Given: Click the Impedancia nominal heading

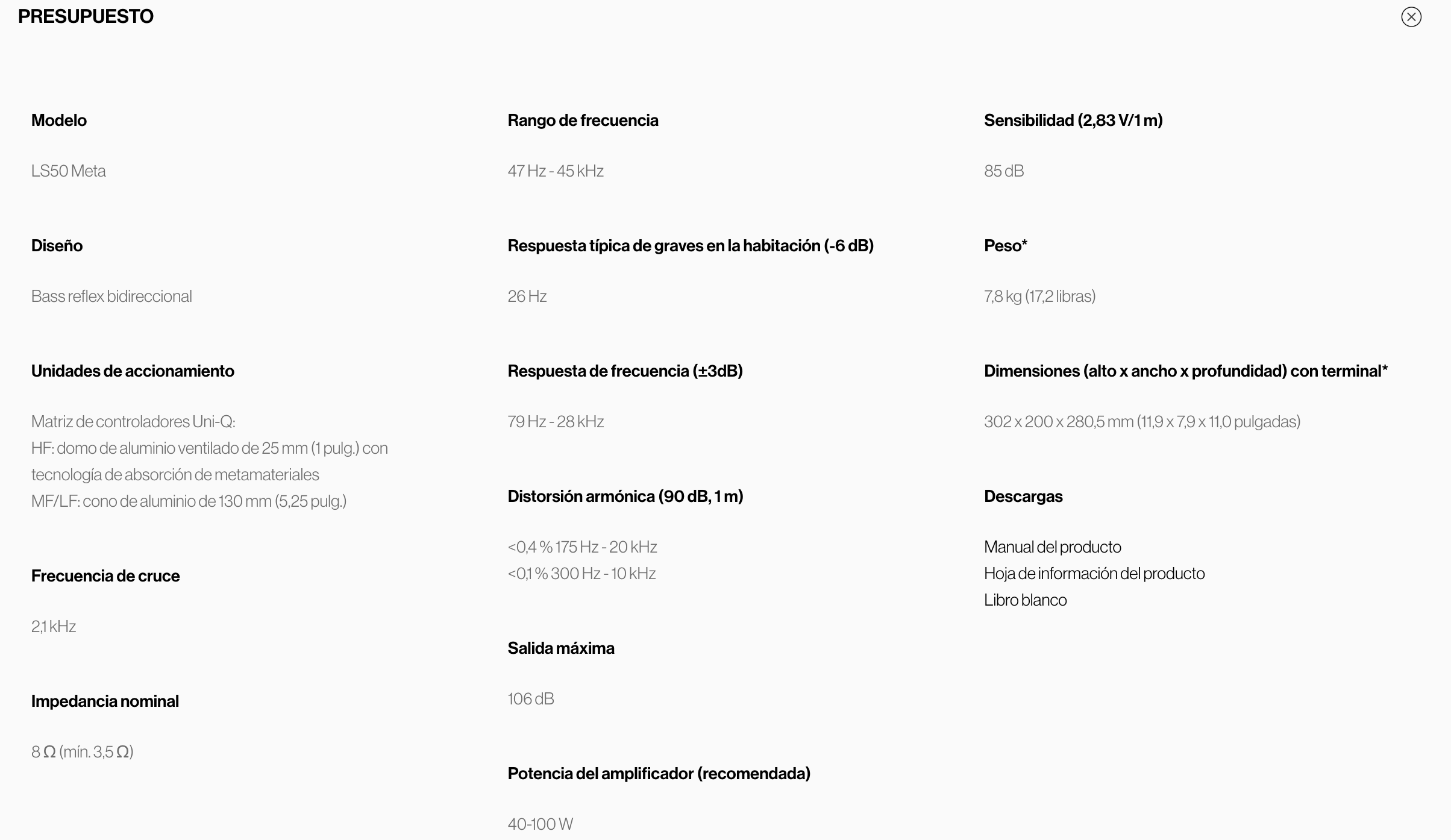Looking at the screenshot, I should coord(105,701).
